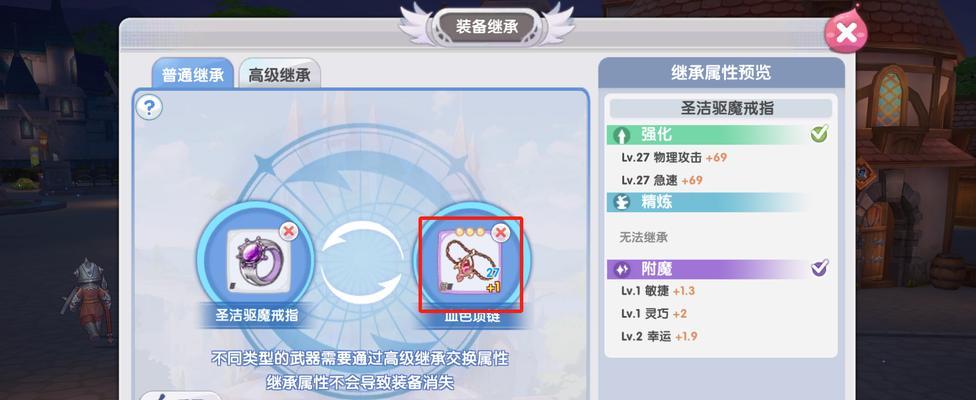Click the 精炼 anvil icon

coord(622,202)
